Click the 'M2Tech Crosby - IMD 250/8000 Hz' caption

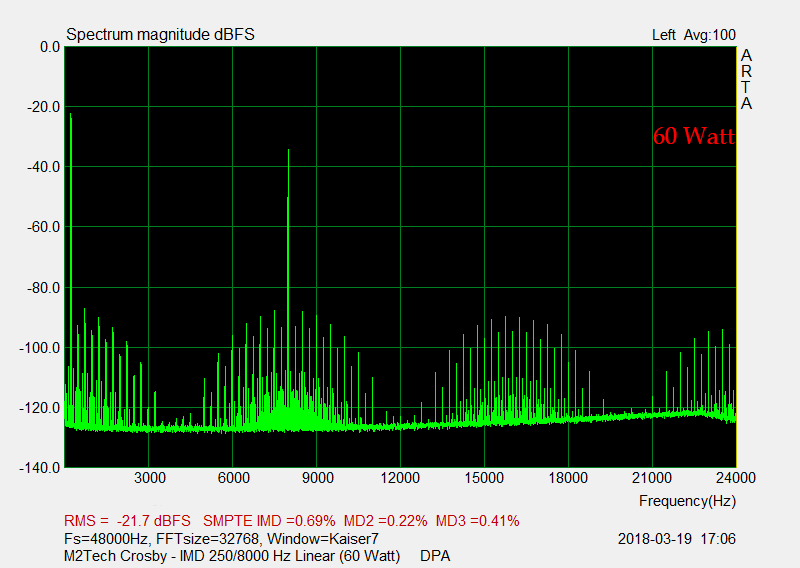tap(178, 556)
